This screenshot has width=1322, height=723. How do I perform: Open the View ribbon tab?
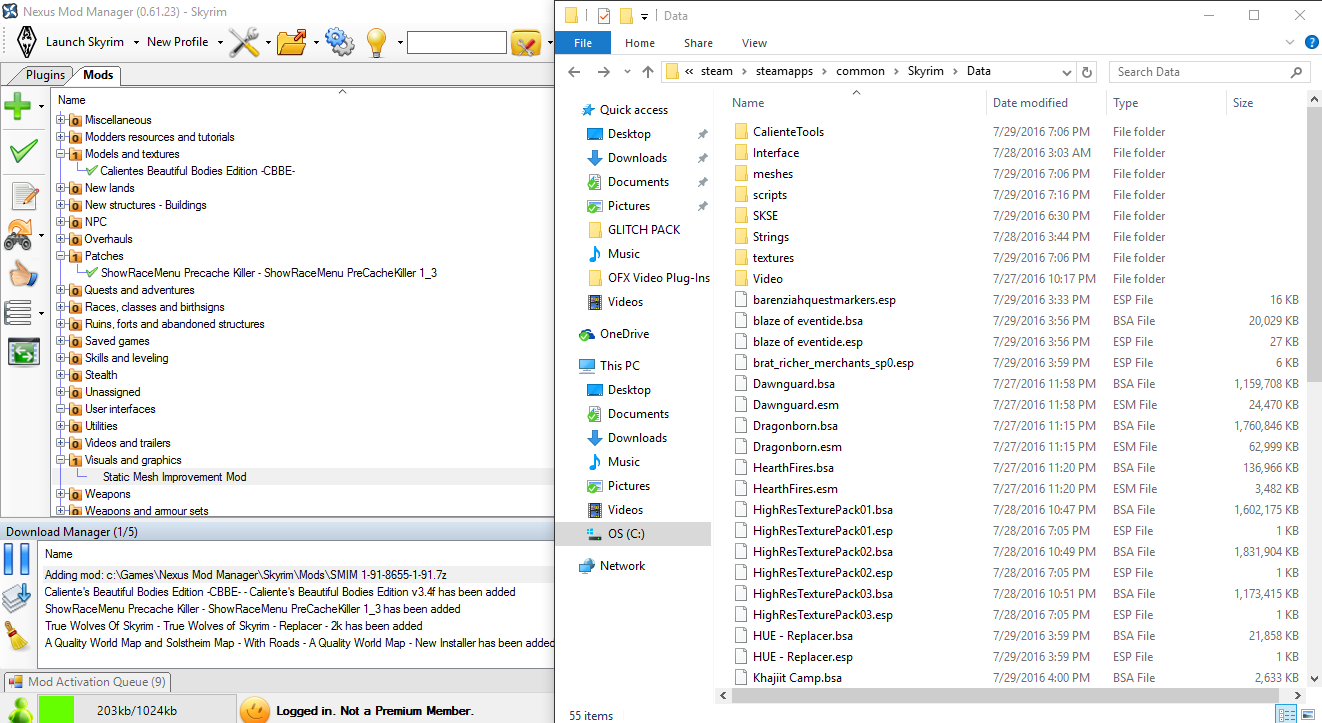pyautogui.click(x=755, y=43)
